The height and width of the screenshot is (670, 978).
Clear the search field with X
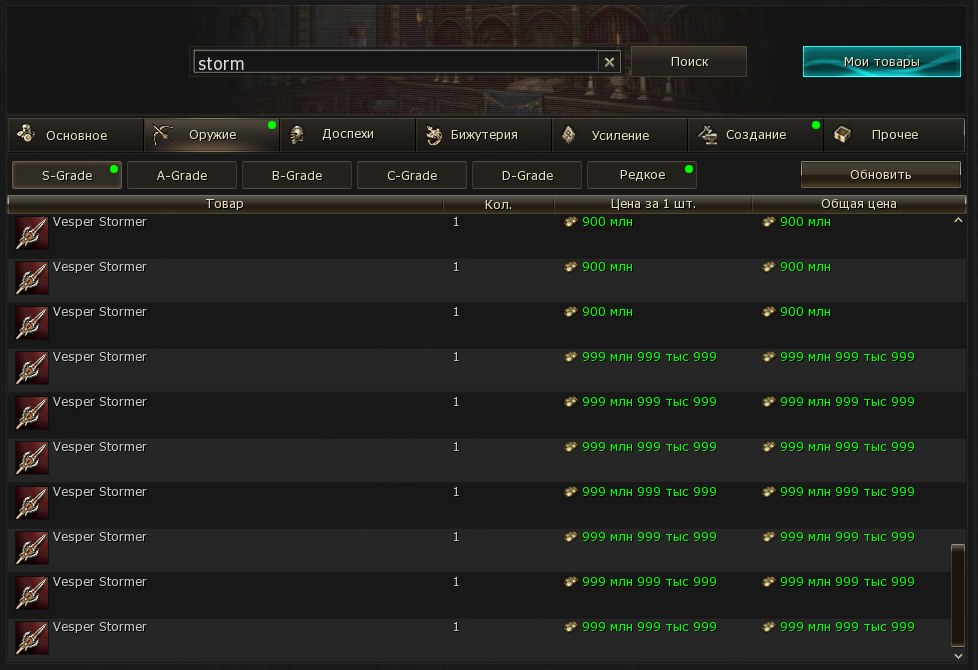coord(609,62)
